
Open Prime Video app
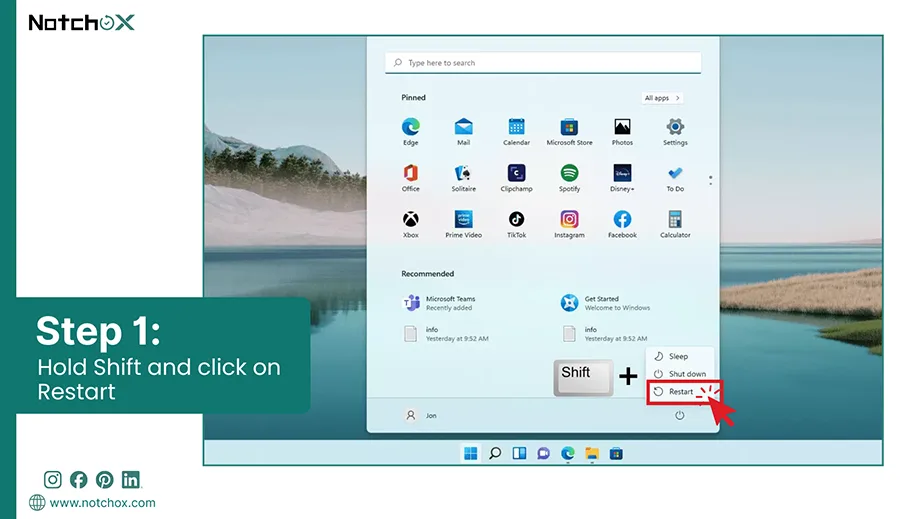(463, 224)
